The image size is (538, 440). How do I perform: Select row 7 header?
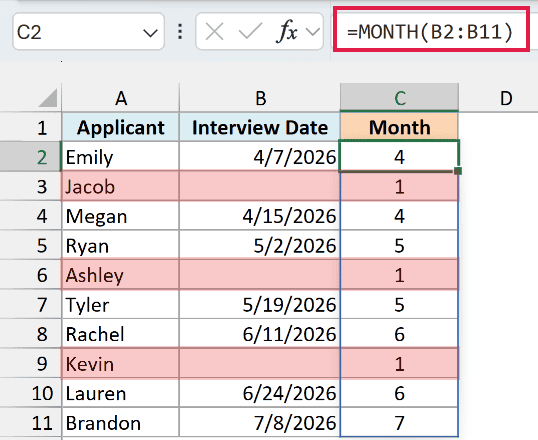[31, 304]
